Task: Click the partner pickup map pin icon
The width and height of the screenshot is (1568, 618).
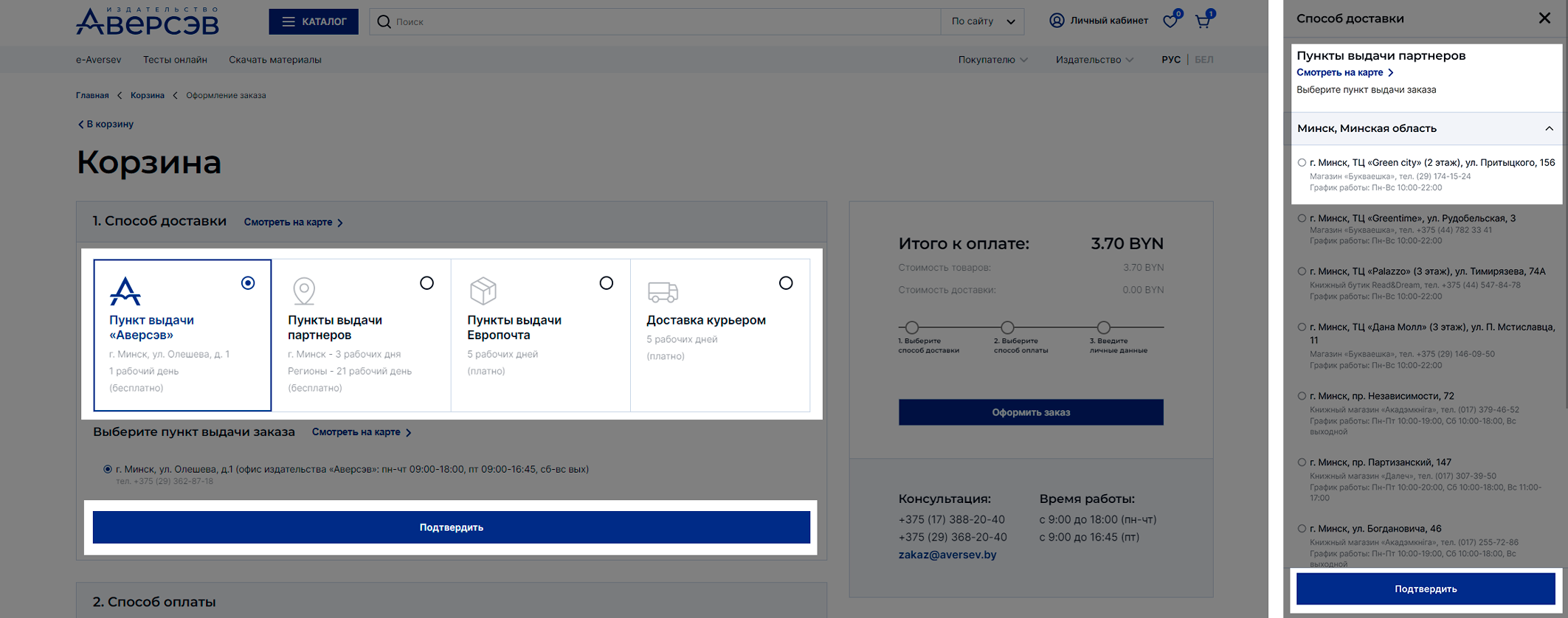Action: (x=304, y=291)
